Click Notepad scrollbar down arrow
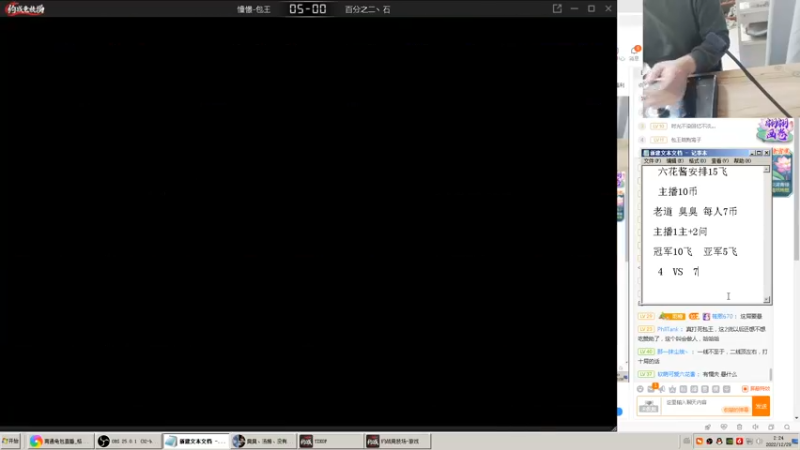This screenshot has width=800, height=450. click(x=766, y=299)
